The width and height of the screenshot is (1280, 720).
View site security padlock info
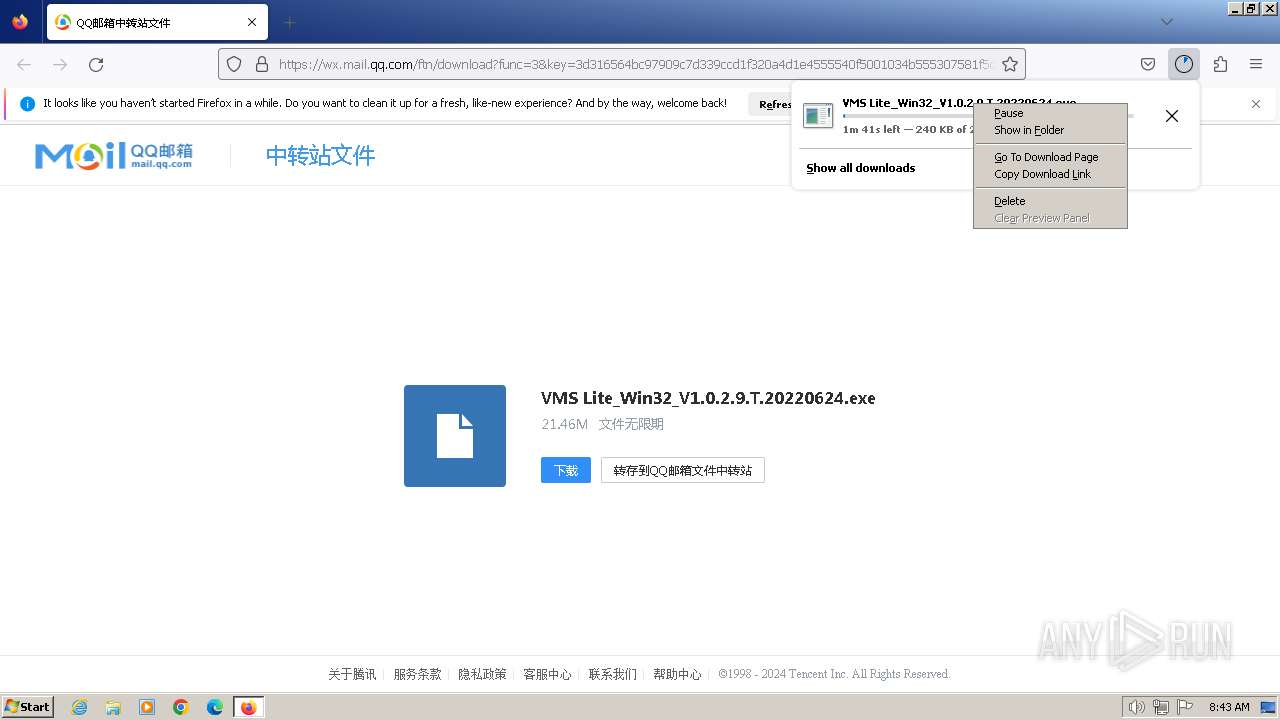(262, 64)
